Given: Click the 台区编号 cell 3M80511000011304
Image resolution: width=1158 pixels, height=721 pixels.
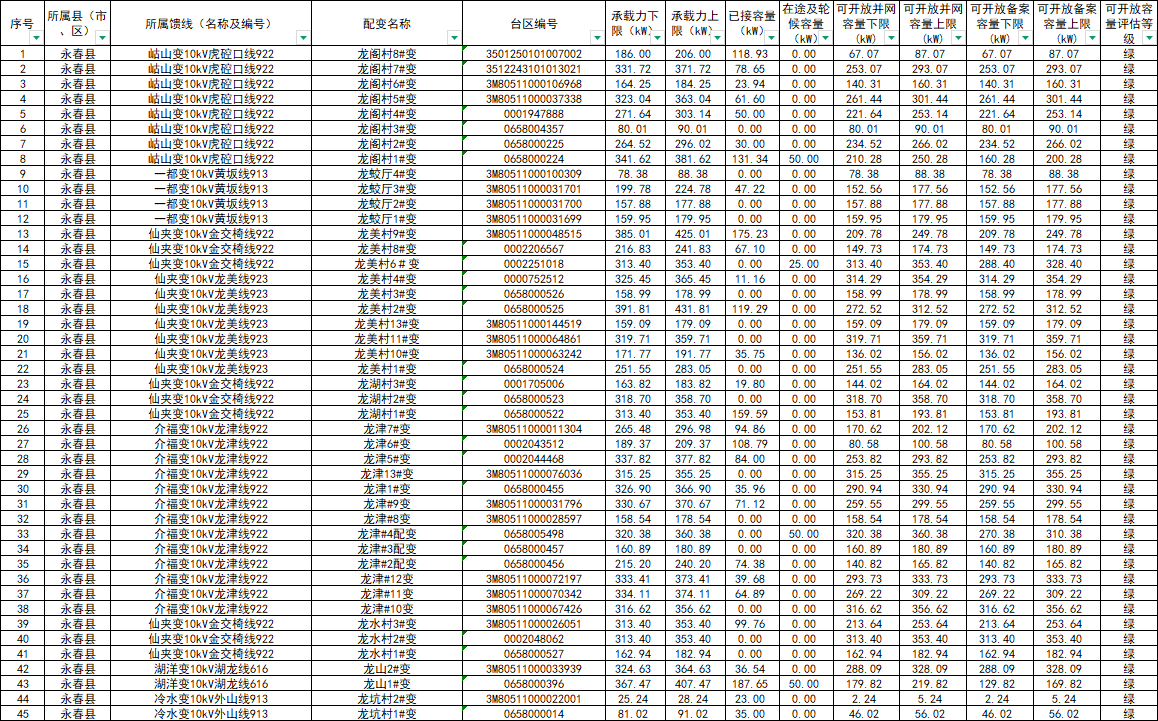Looking at the screenshot, I should (534, 429).
